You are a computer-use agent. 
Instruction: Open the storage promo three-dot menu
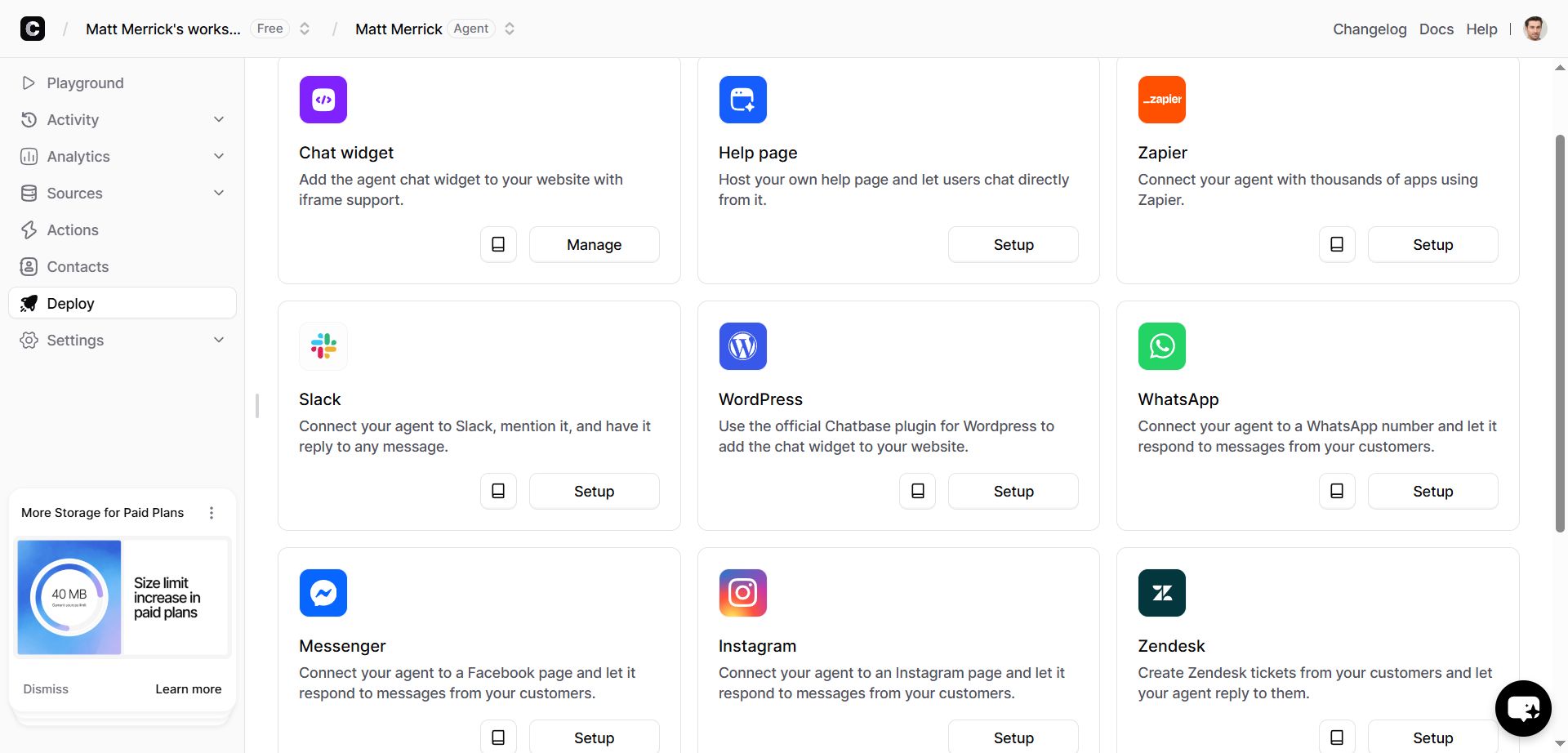212,513
